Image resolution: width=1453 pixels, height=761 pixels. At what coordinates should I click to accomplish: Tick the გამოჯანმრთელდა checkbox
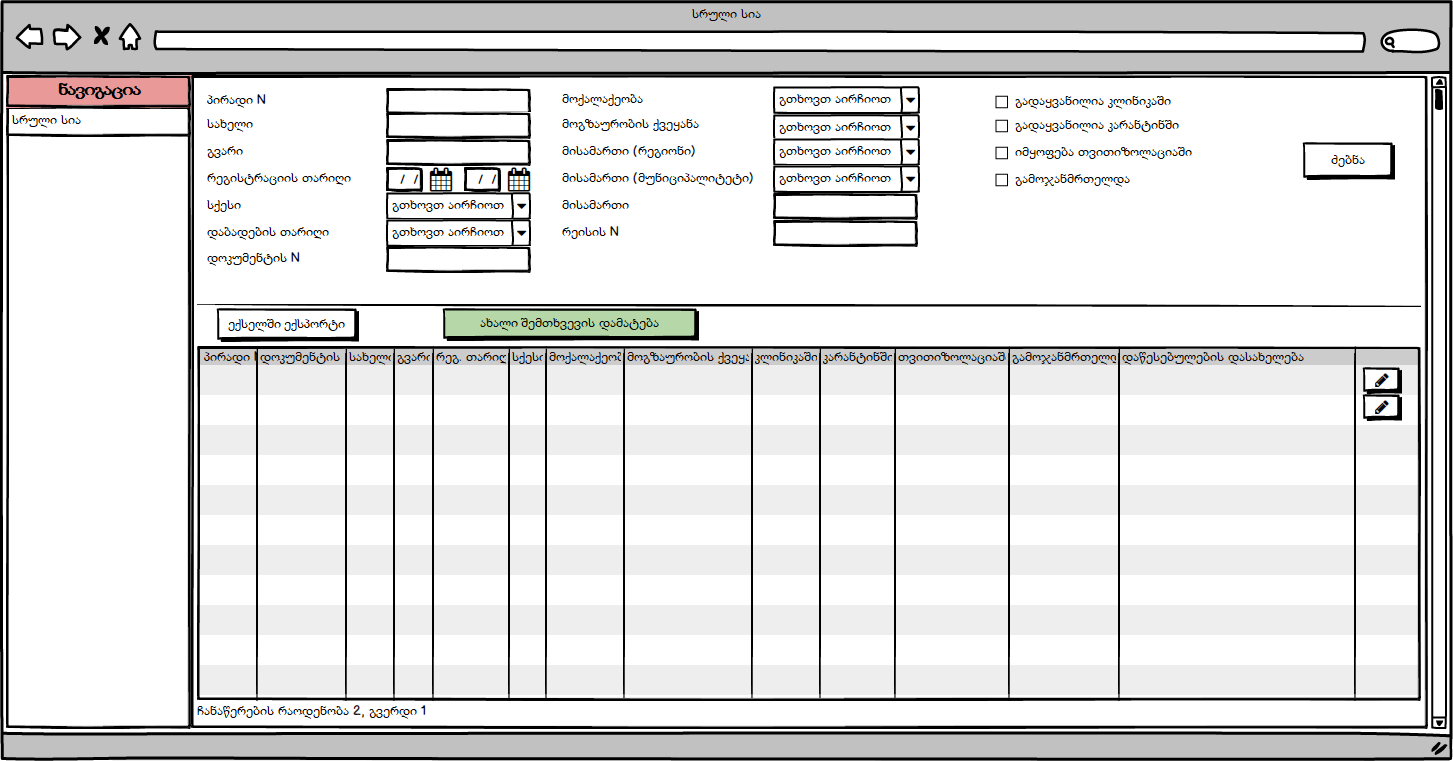tap(1002, 181)
